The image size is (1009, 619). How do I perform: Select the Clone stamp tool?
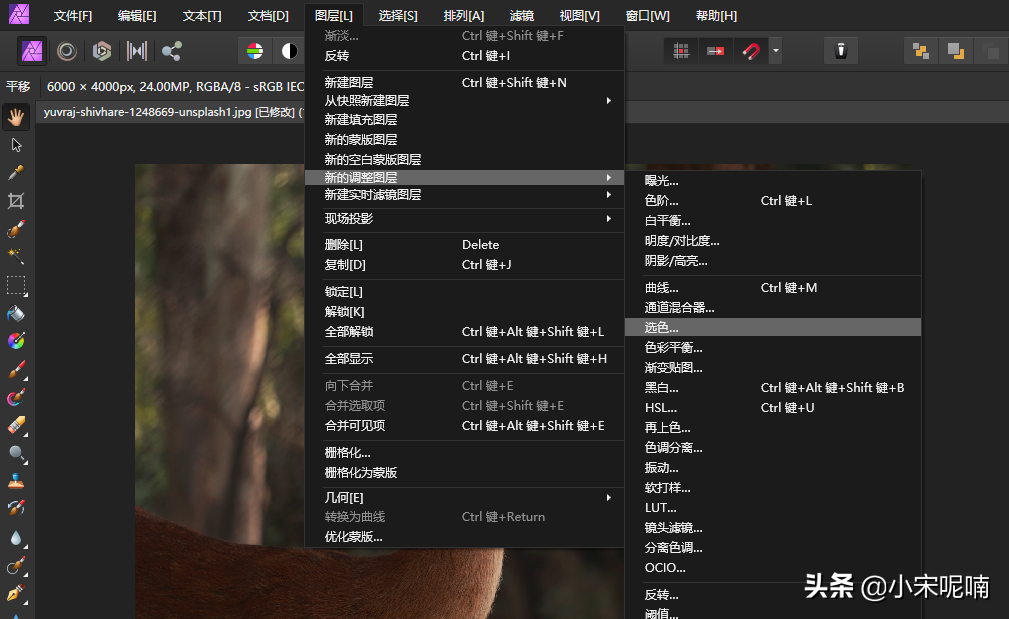(16, 481)
